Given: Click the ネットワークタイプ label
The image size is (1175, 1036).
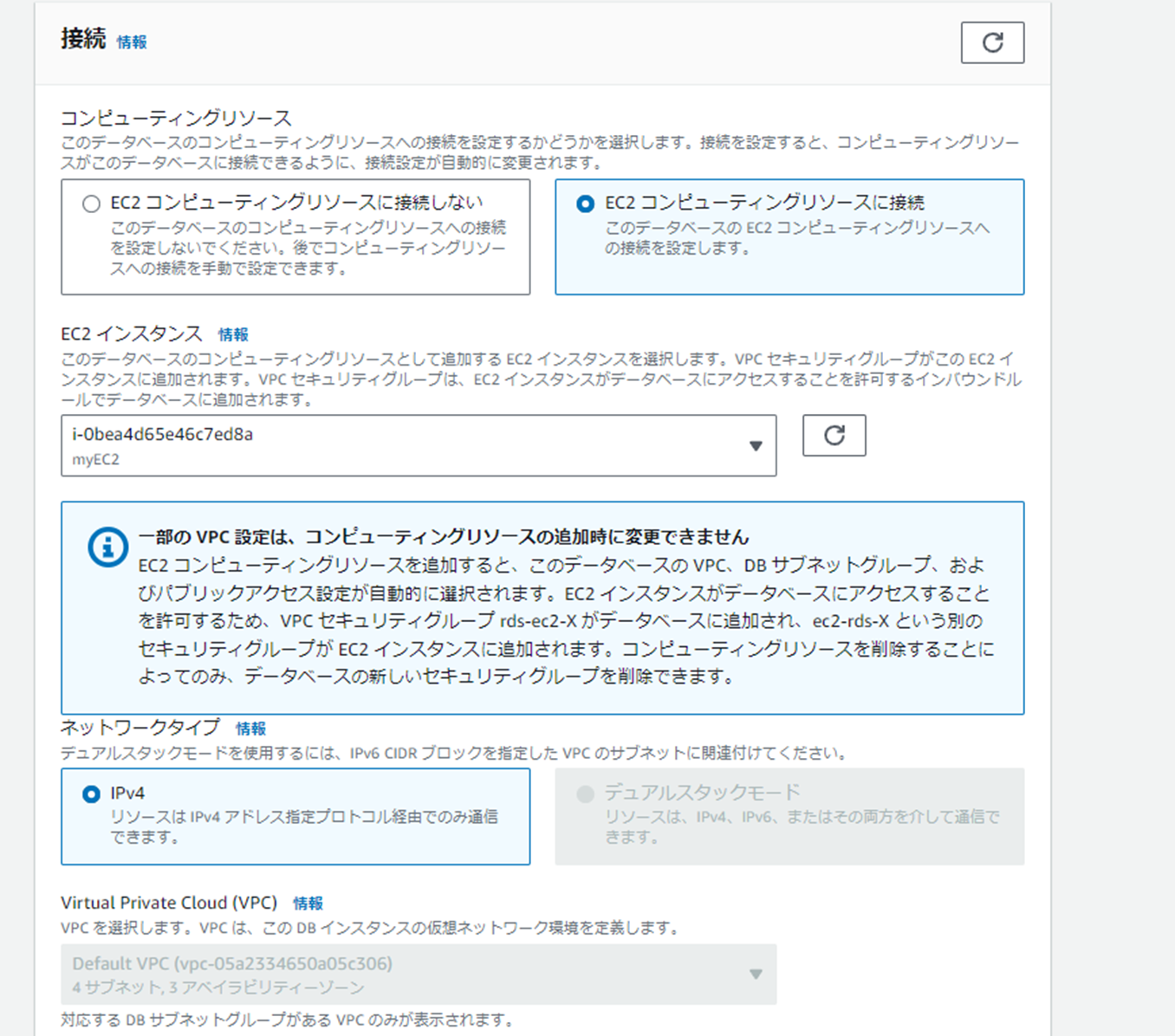Looking at the screenshot, I should (x=140, y=728).
